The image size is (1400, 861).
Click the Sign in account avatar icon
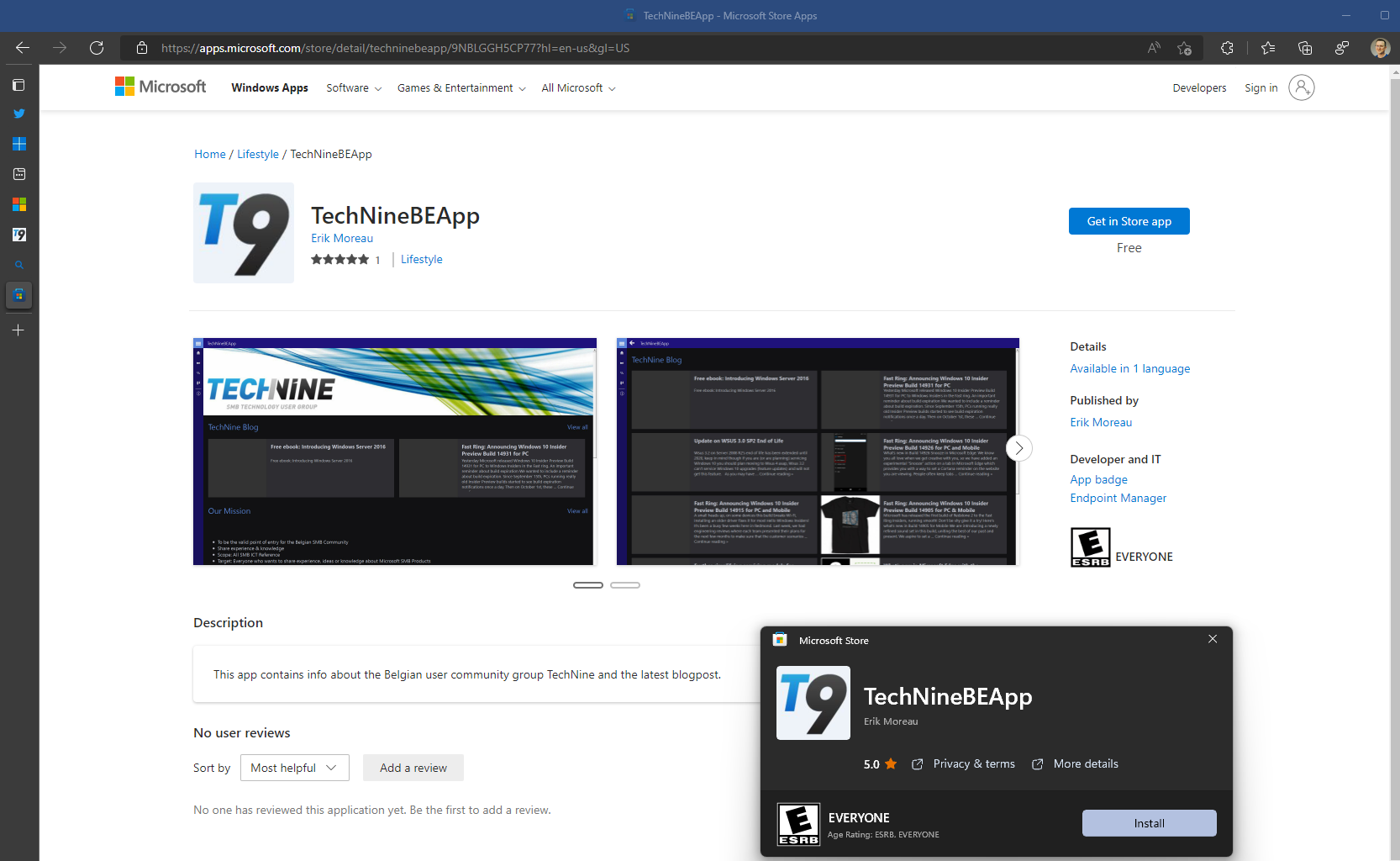click(1301, 87)
